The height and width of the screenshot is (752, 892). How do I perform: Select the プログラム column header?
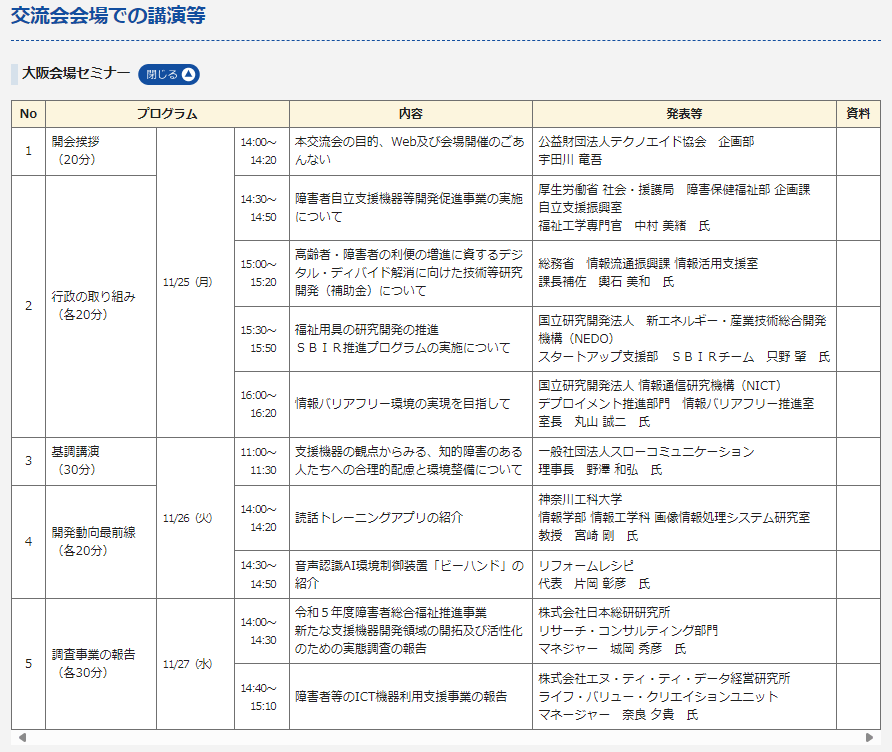(167, 114)
